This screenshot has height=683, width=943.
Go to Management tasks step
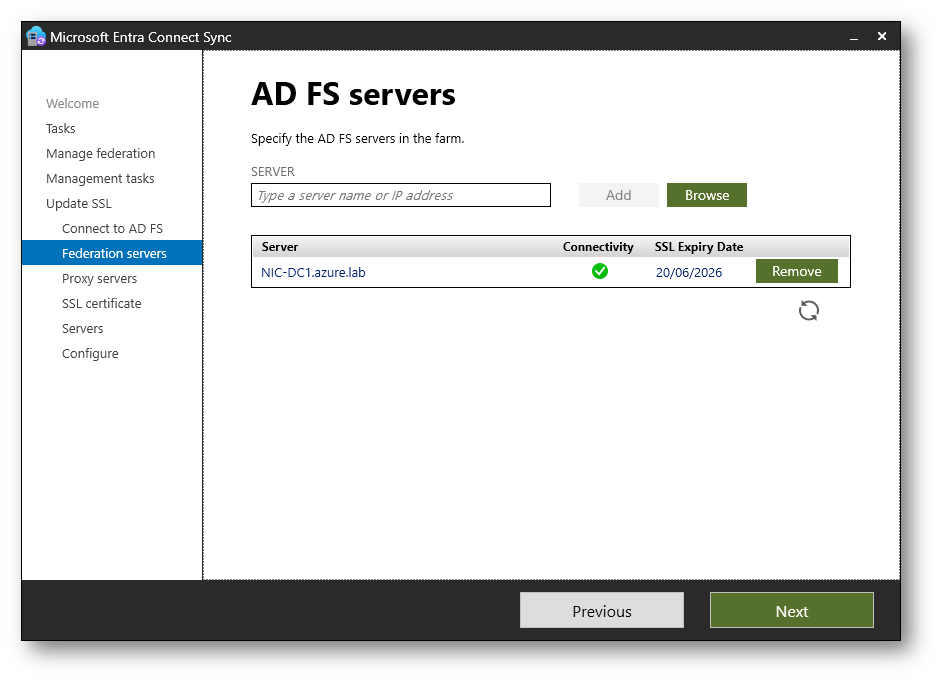(100, 178)
